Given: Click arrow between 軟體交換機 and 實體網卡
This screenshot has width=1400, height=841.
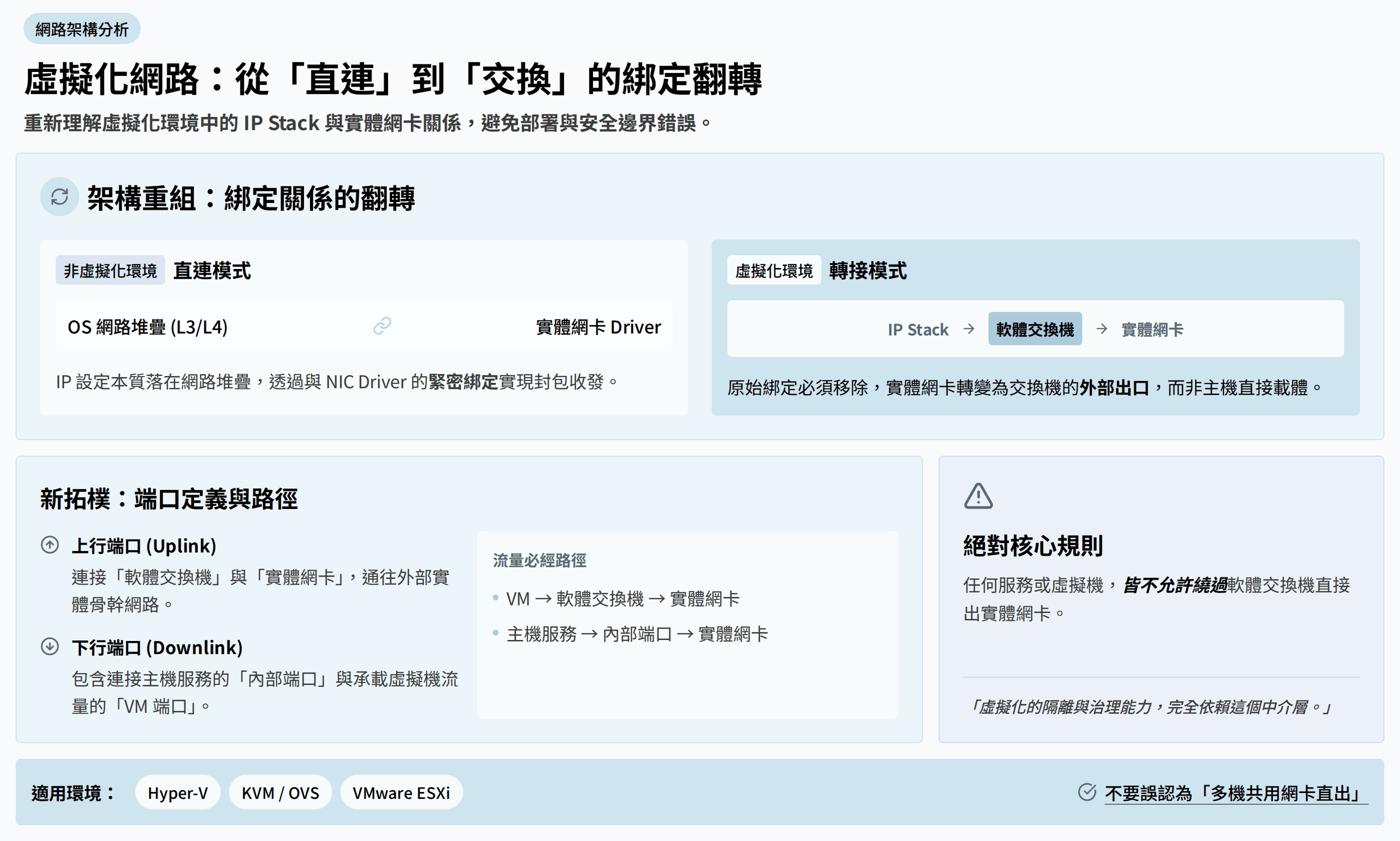Looking at the screenshot, I should [x=1101, y=328].
